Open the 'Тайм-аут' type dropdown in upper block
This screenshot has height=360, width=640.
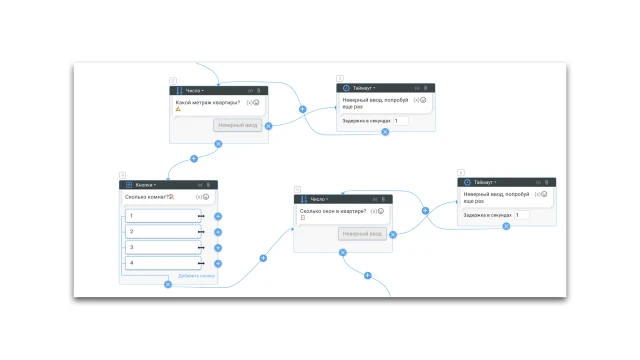point(364,88)
